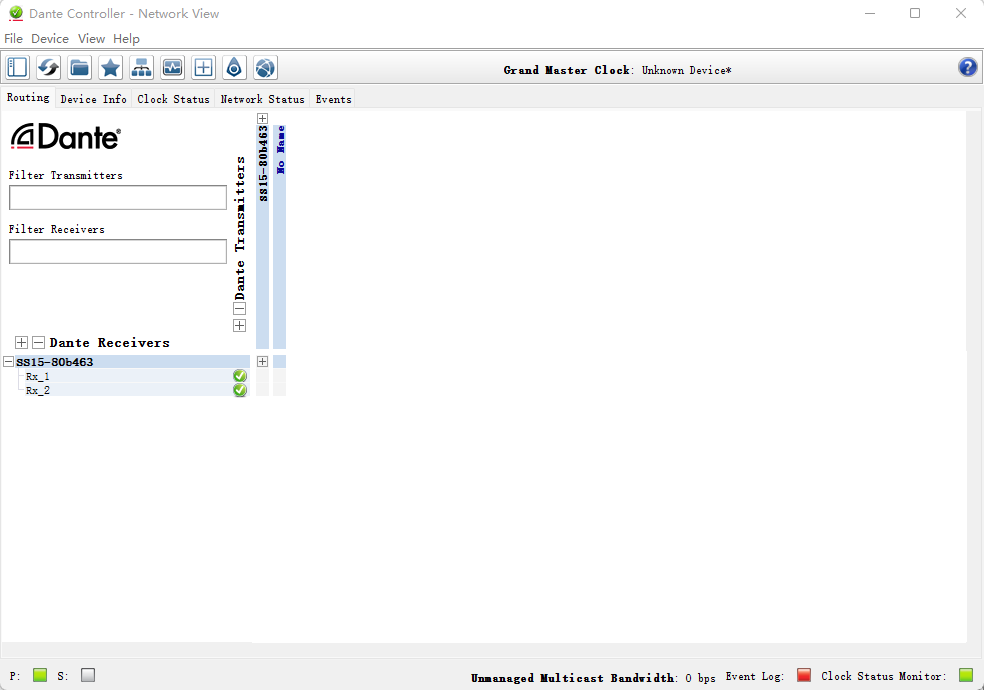Image resolution: width=984 pixels, height=690 pixels.
Task: Click the Rx_2 green checkmark status icon
Action: (x=240, y=390)
